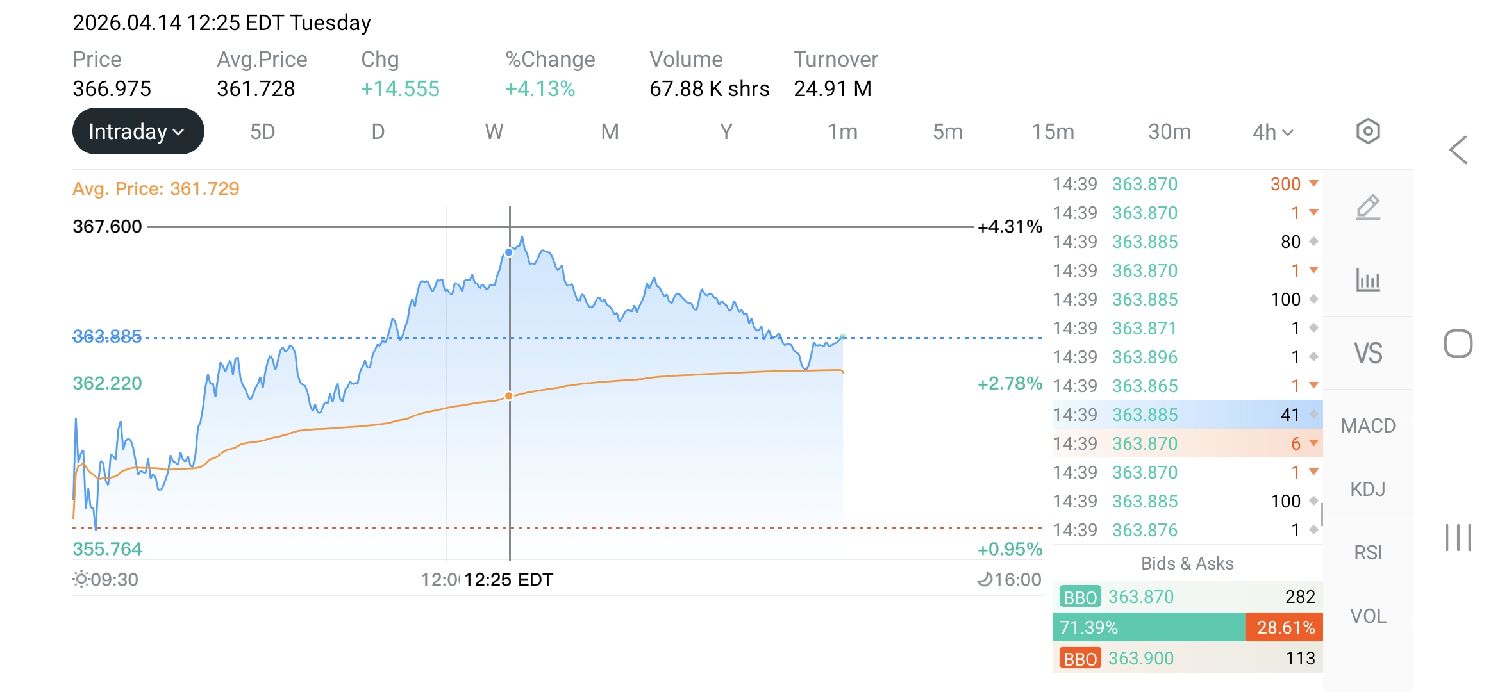Open Android recent apps button
This screenshot has height=692, width=1500.
[1458, 537]
